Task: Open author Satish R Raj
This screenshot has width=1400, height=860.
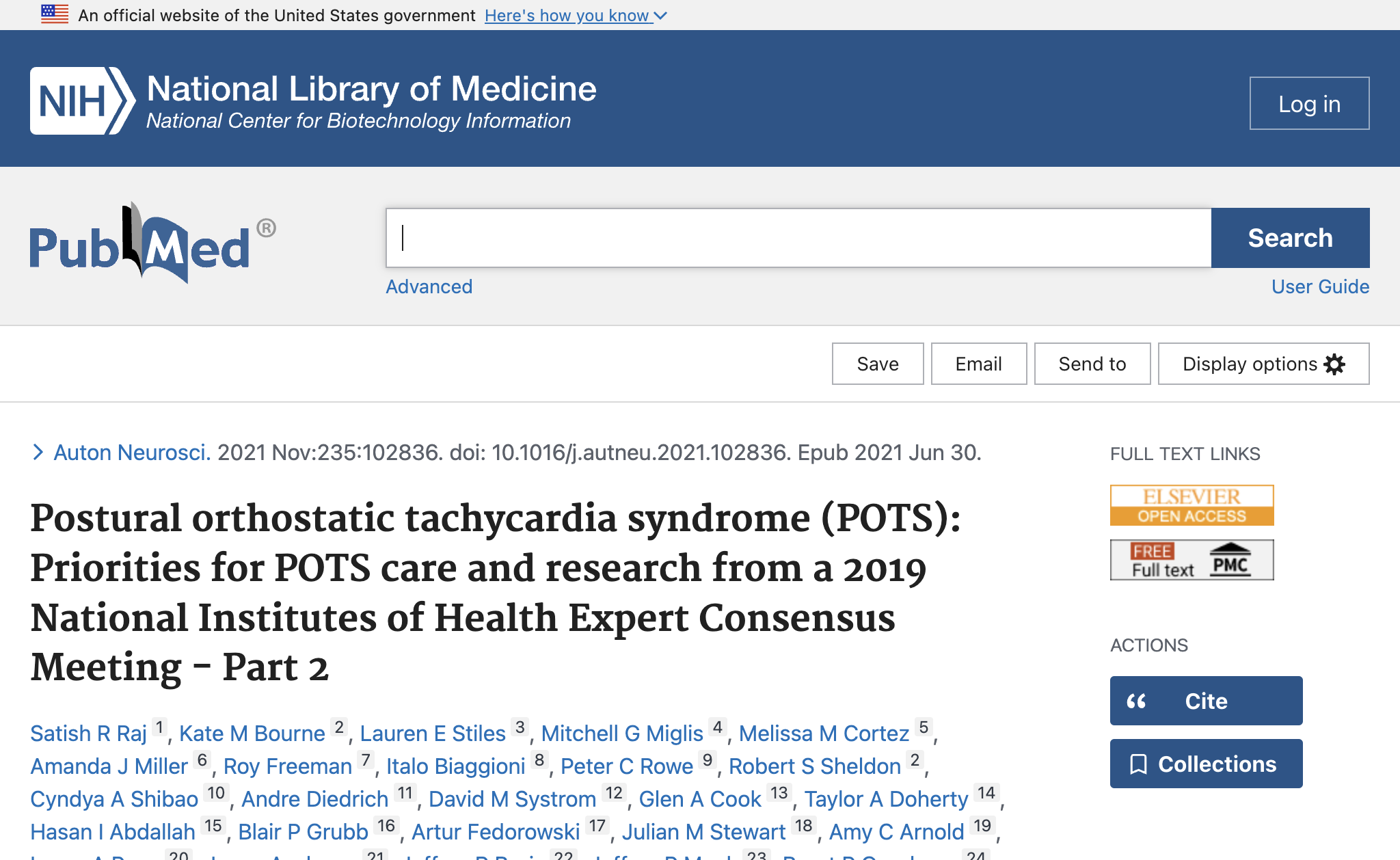Action: click(88, 734)
